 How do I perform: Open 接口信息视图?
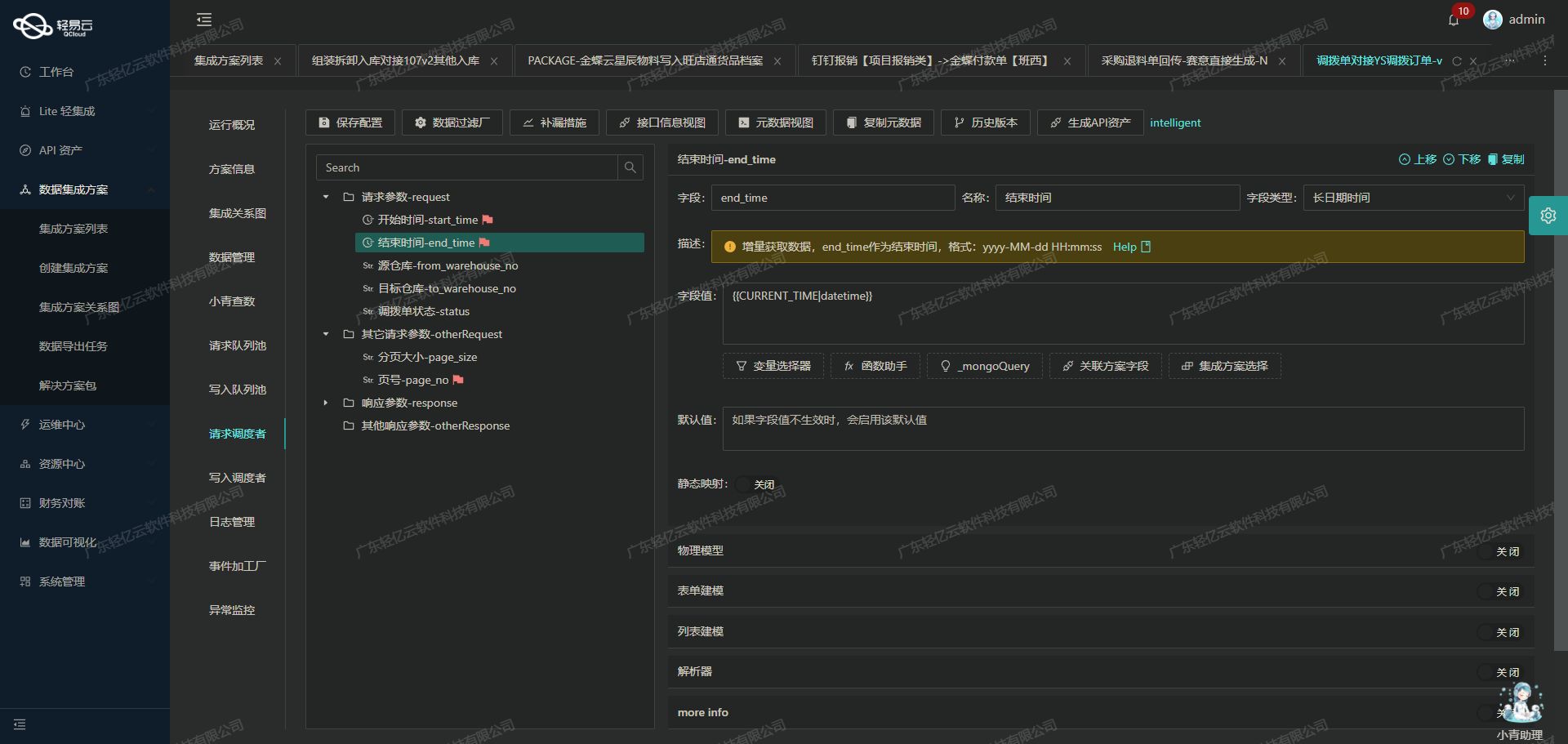point(662,123)
